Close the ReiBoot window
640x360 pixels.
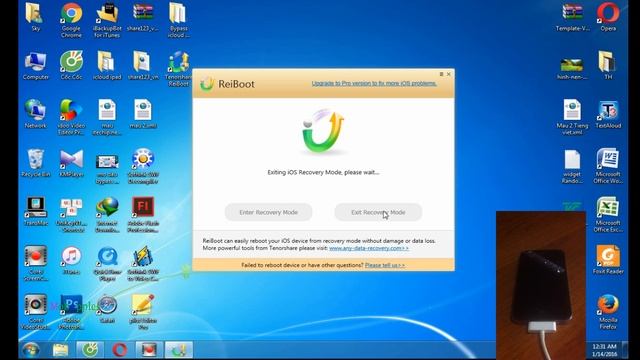[x=449, y=74]
